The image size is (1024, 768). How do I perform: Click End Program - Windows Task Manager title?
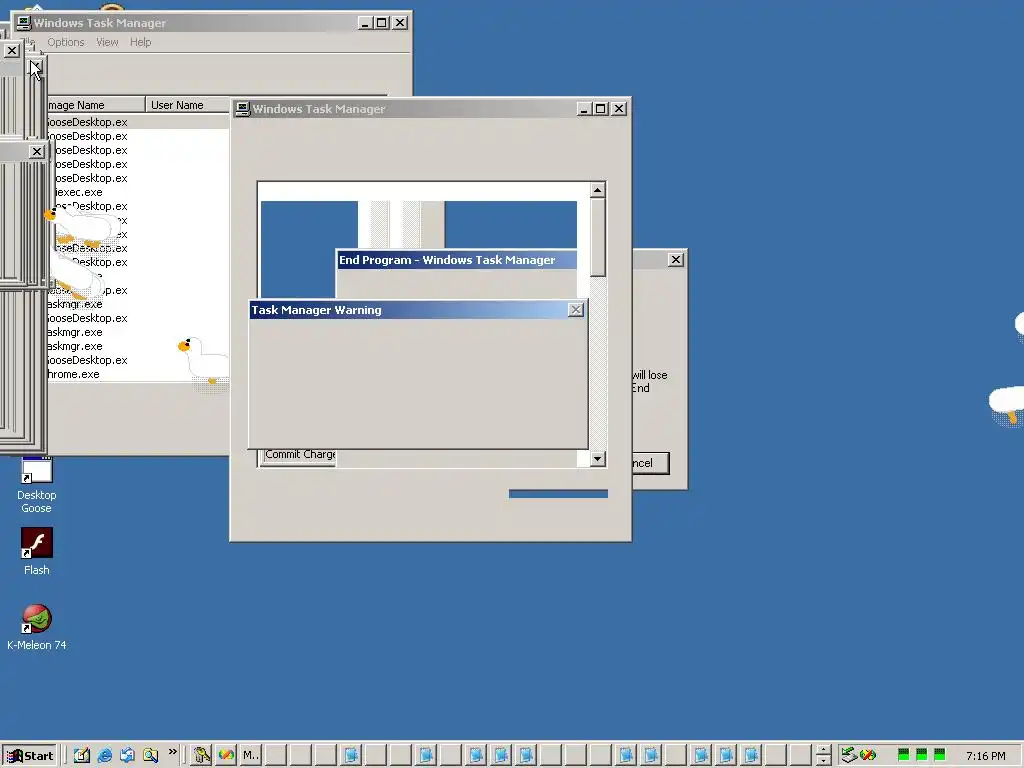click(447, 260)
